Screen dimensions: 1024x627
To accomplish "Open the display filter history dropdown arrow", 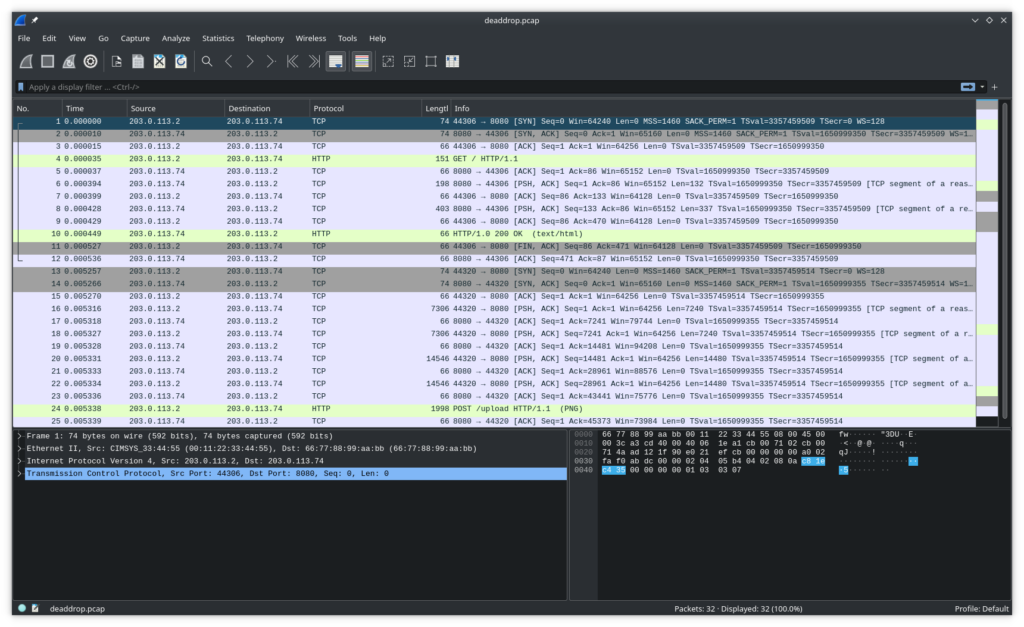I will pos(983,87).
